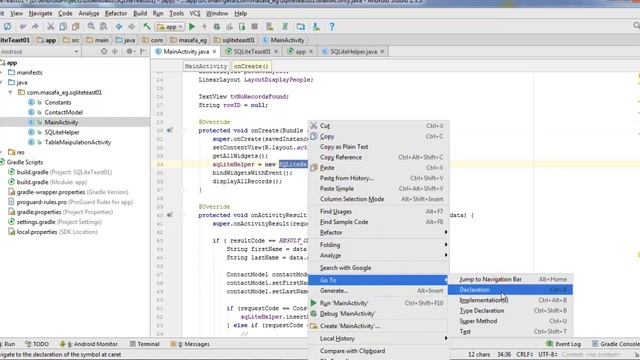
Task: Open the Messages tool window
Action: (x=190, y=344)
